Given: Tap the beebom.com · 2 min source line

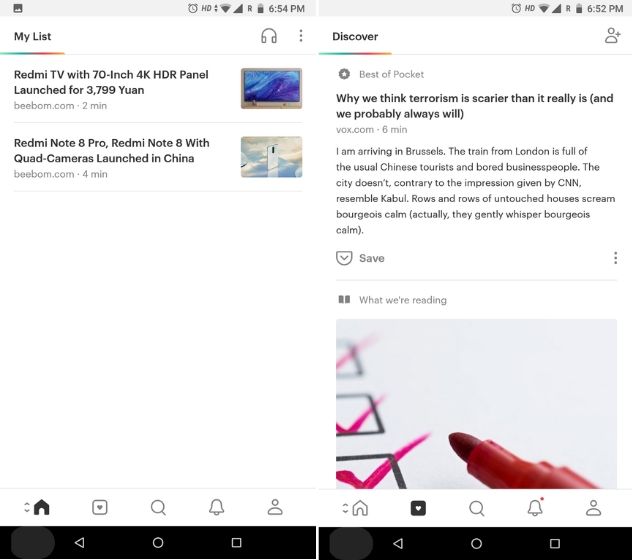Looking at the screenshot, I should tap(60, 106).
